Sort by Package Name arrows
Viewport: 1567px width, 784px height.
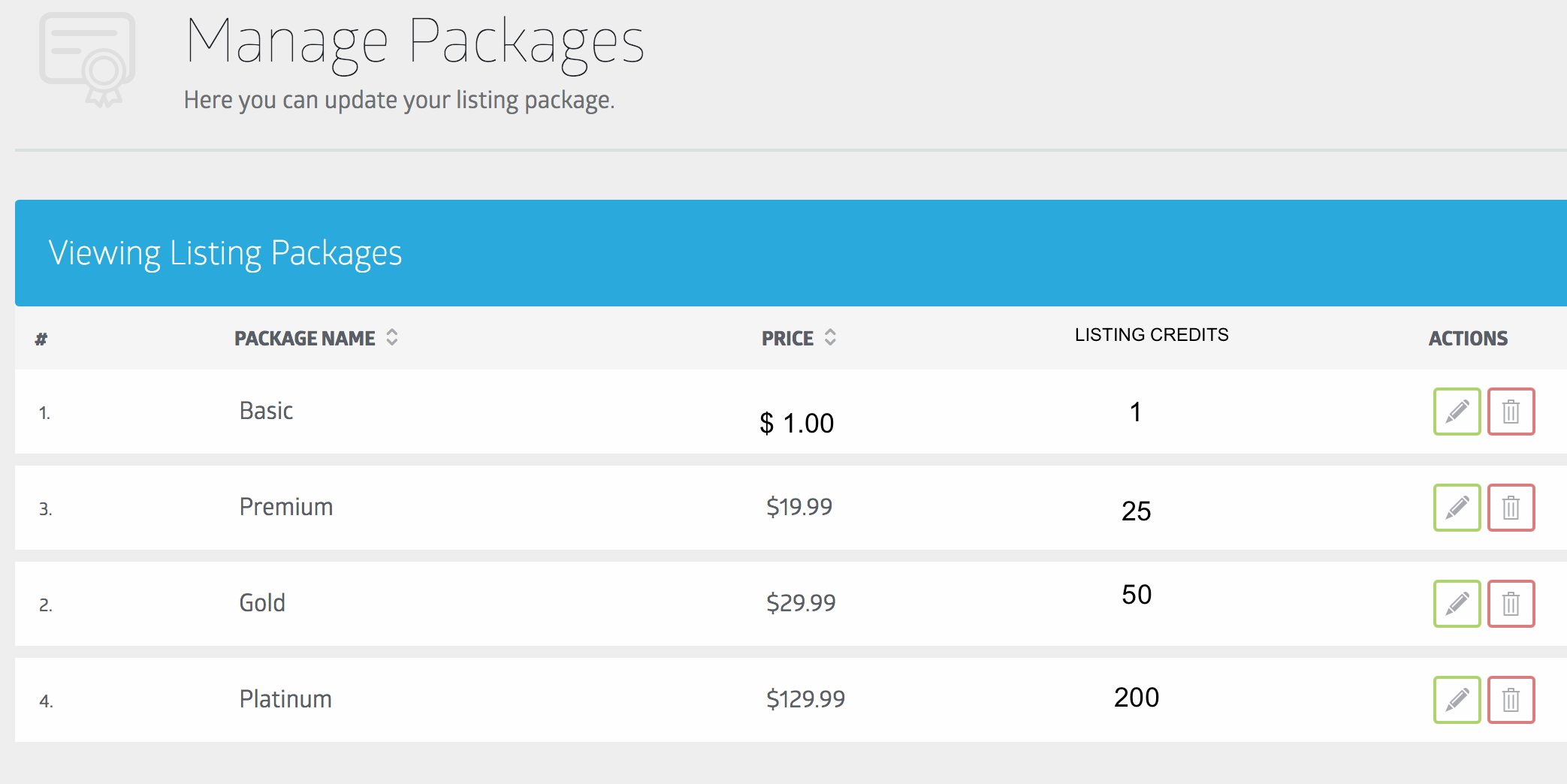(x=392, y=337)
